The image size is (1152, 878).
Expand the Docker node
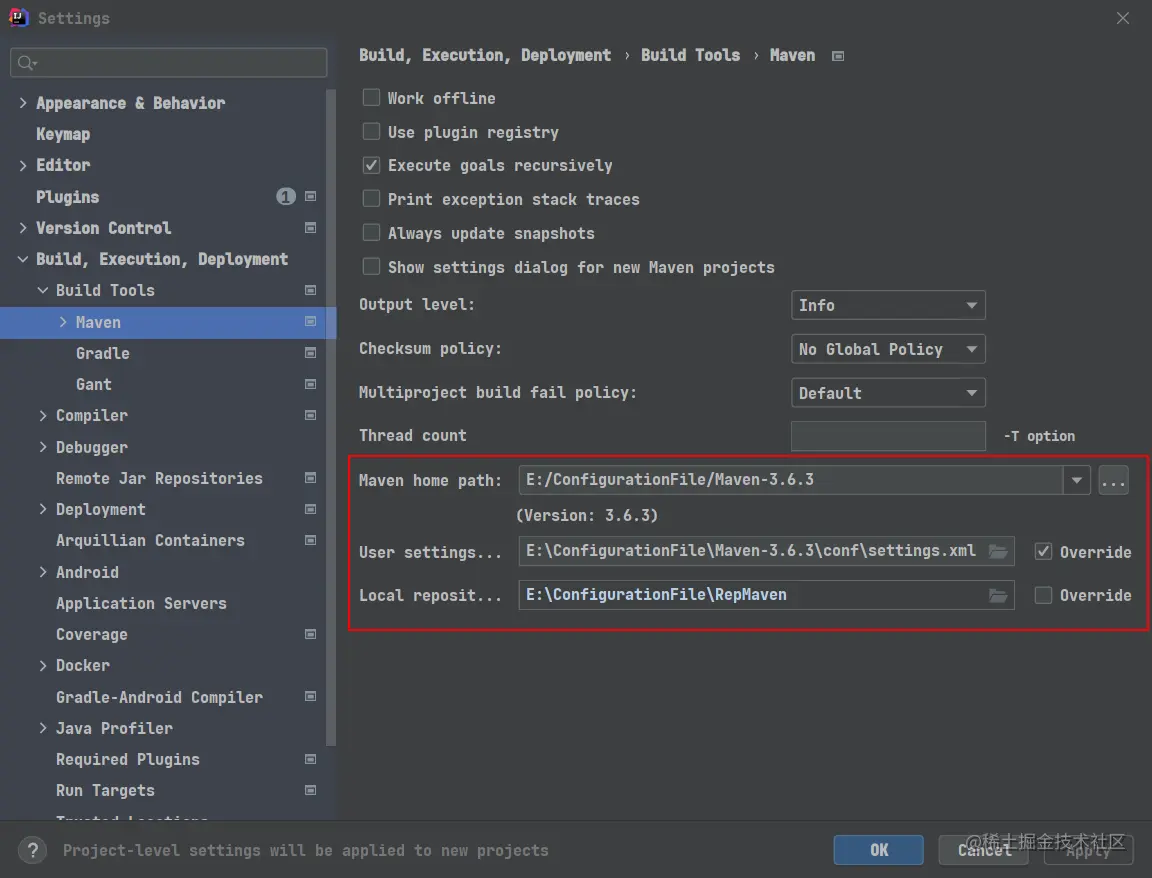tap(43, 665)
